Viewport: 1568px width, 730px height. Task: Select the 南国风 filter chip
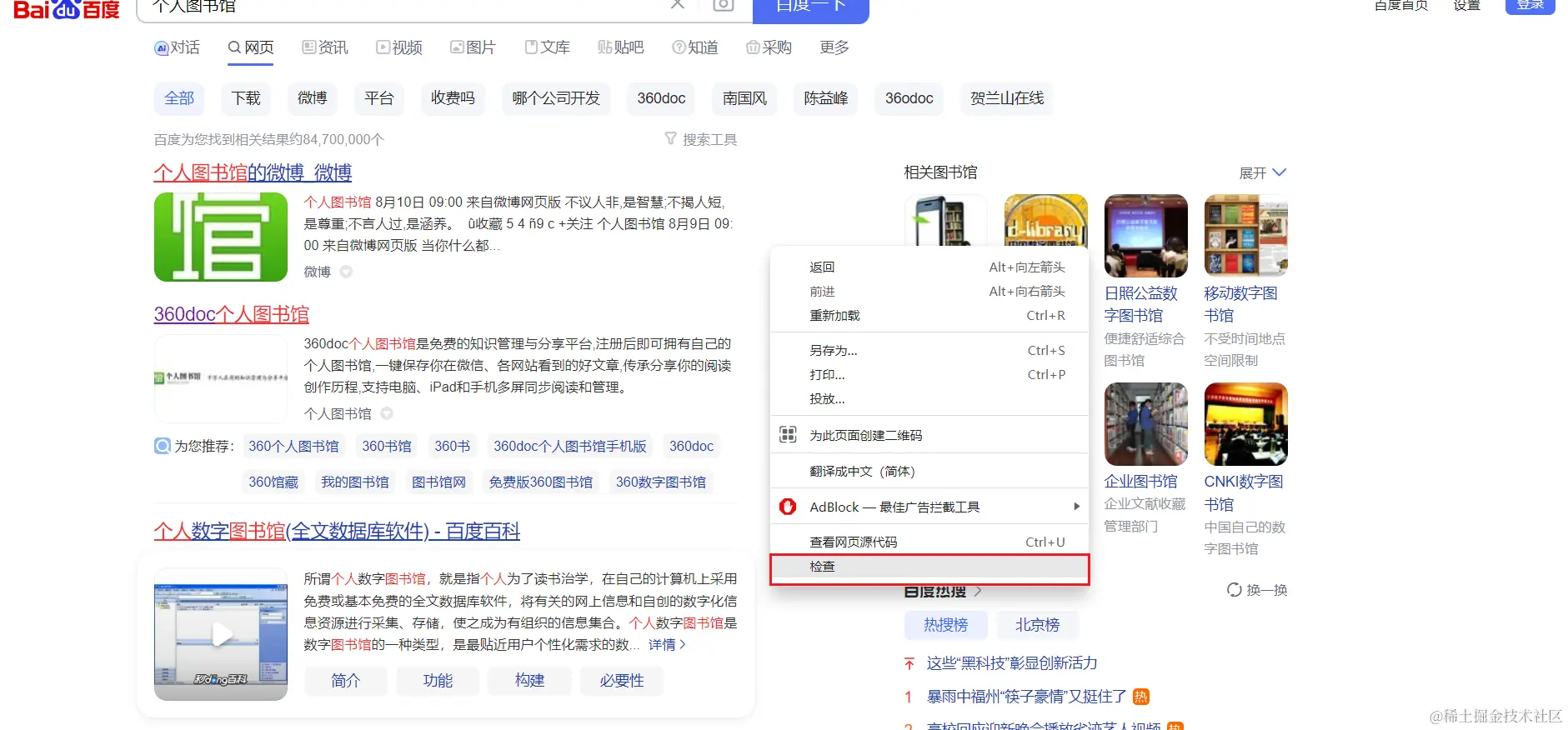pyautogui.click(x=744, y=98)
